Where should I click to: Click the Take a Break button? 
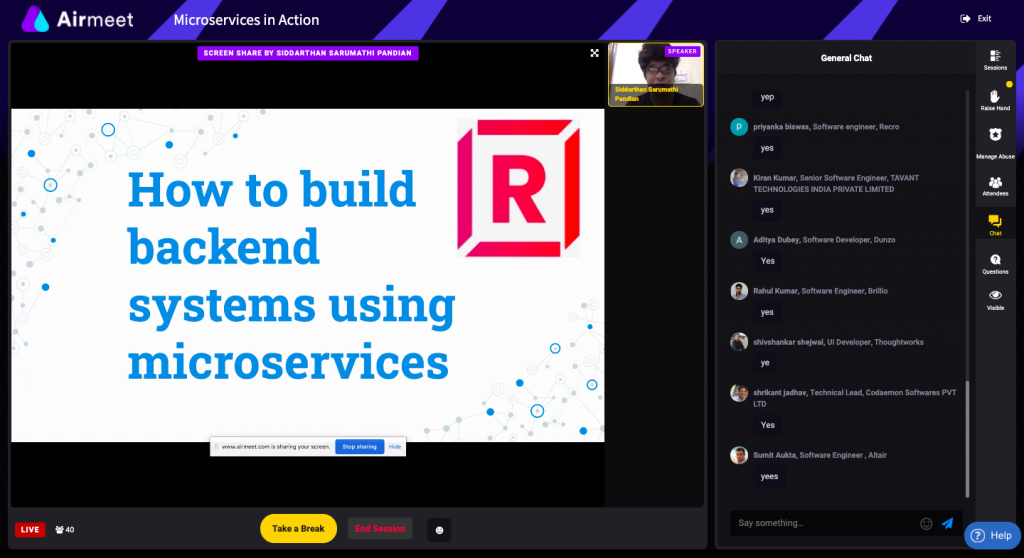pyautogui.click(x=298, y=529)
